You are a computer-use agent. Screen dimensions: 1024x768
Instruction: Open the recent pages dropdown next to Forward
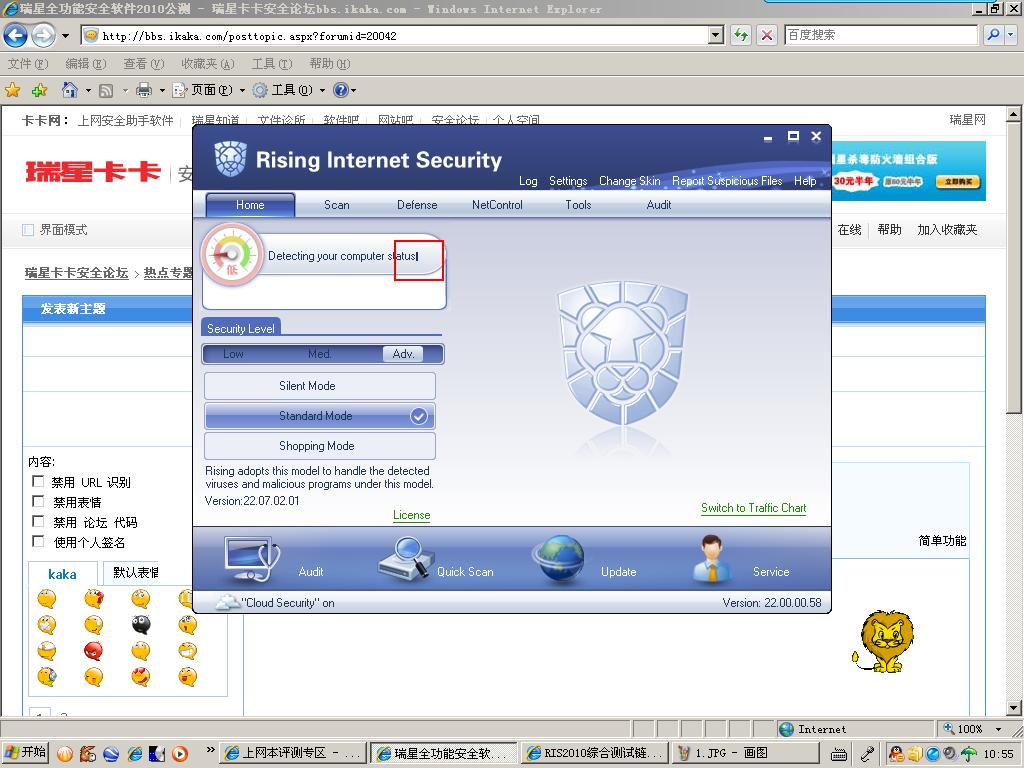[65, 35]
